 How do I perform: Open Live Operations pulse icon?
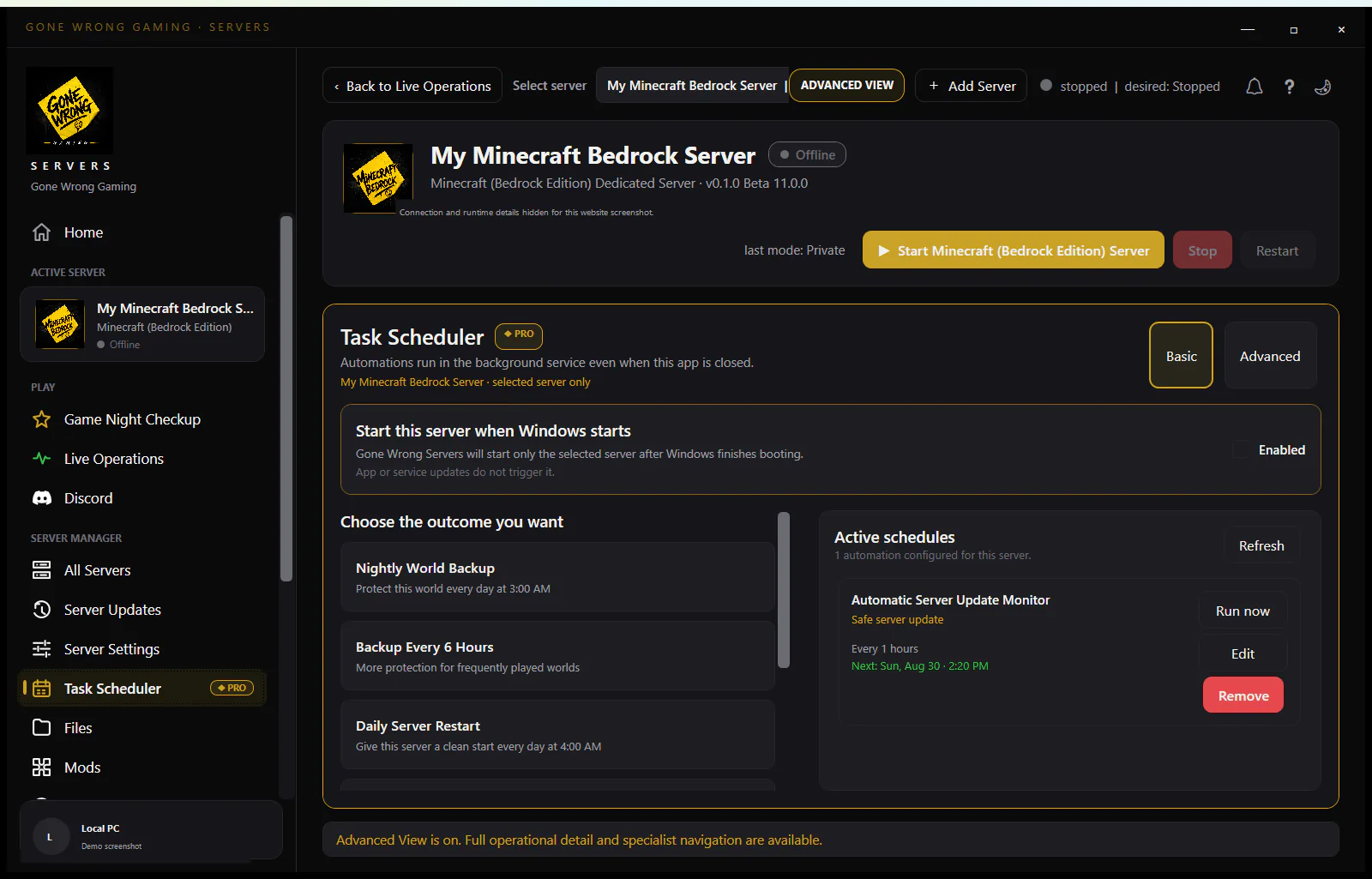pos(41,459)
